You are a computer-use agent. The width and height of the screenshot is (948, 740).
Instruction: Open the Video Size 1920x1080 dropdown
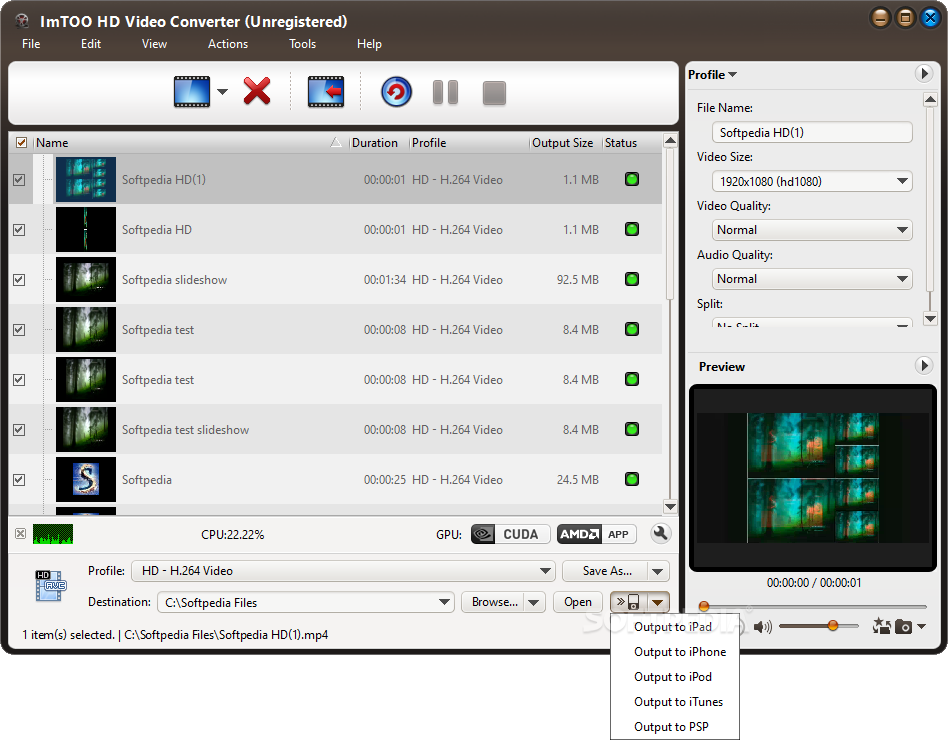pyautogui.click(x=812, y=181)
